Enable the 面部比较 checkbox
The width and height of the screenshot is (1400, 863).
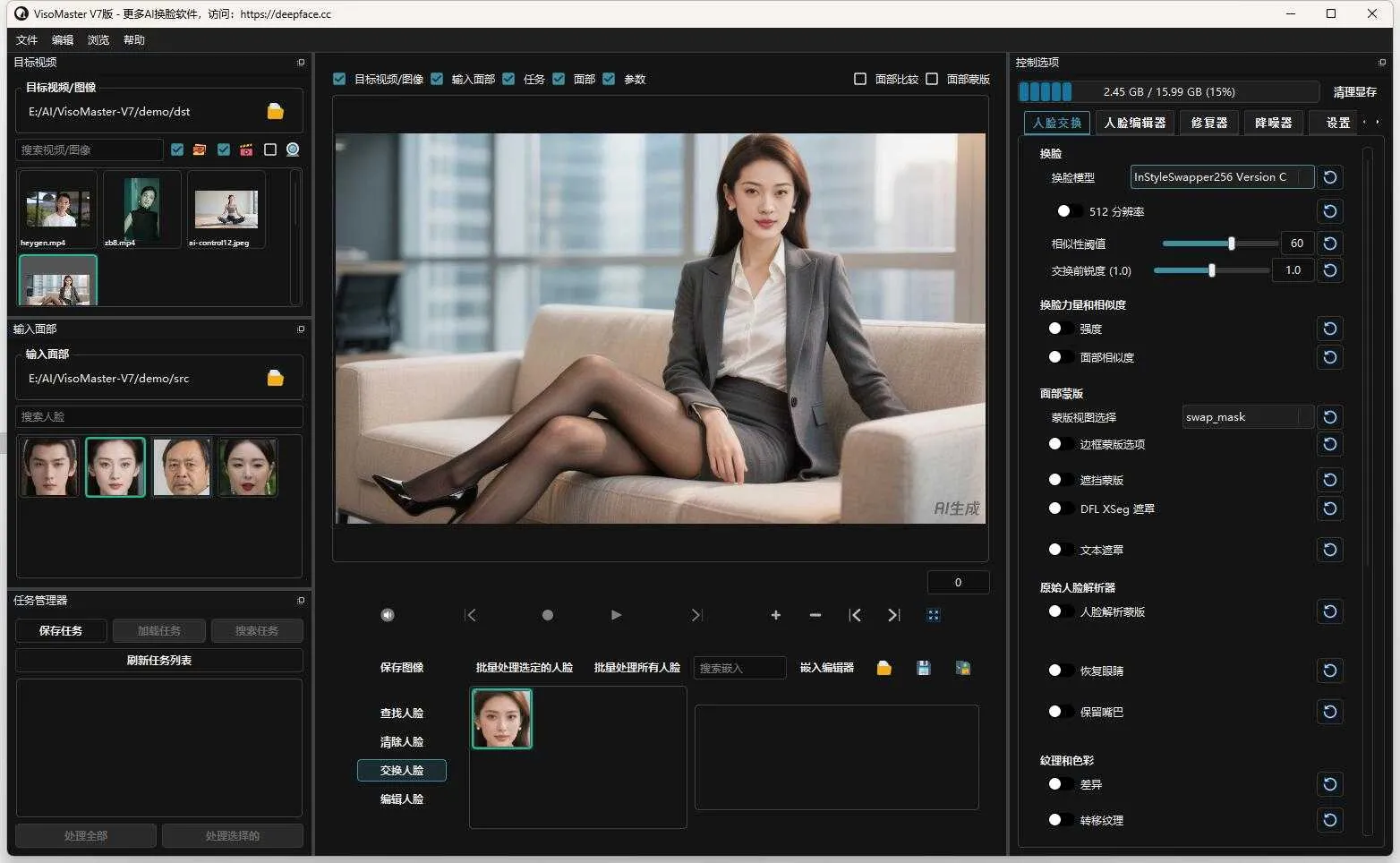[x=860, y=79]
